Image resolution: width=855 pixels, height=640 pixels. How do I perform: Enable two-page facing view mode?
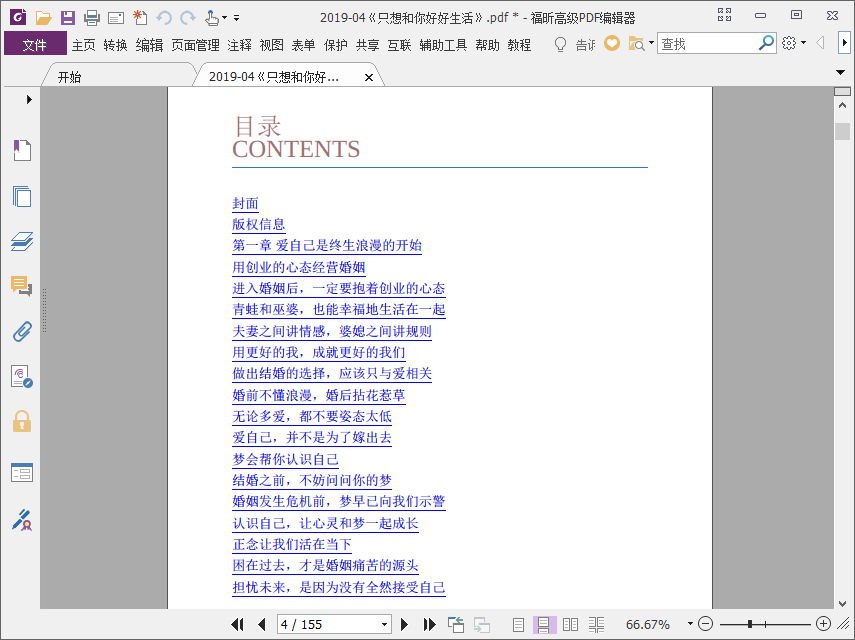(x=570, y=624)
